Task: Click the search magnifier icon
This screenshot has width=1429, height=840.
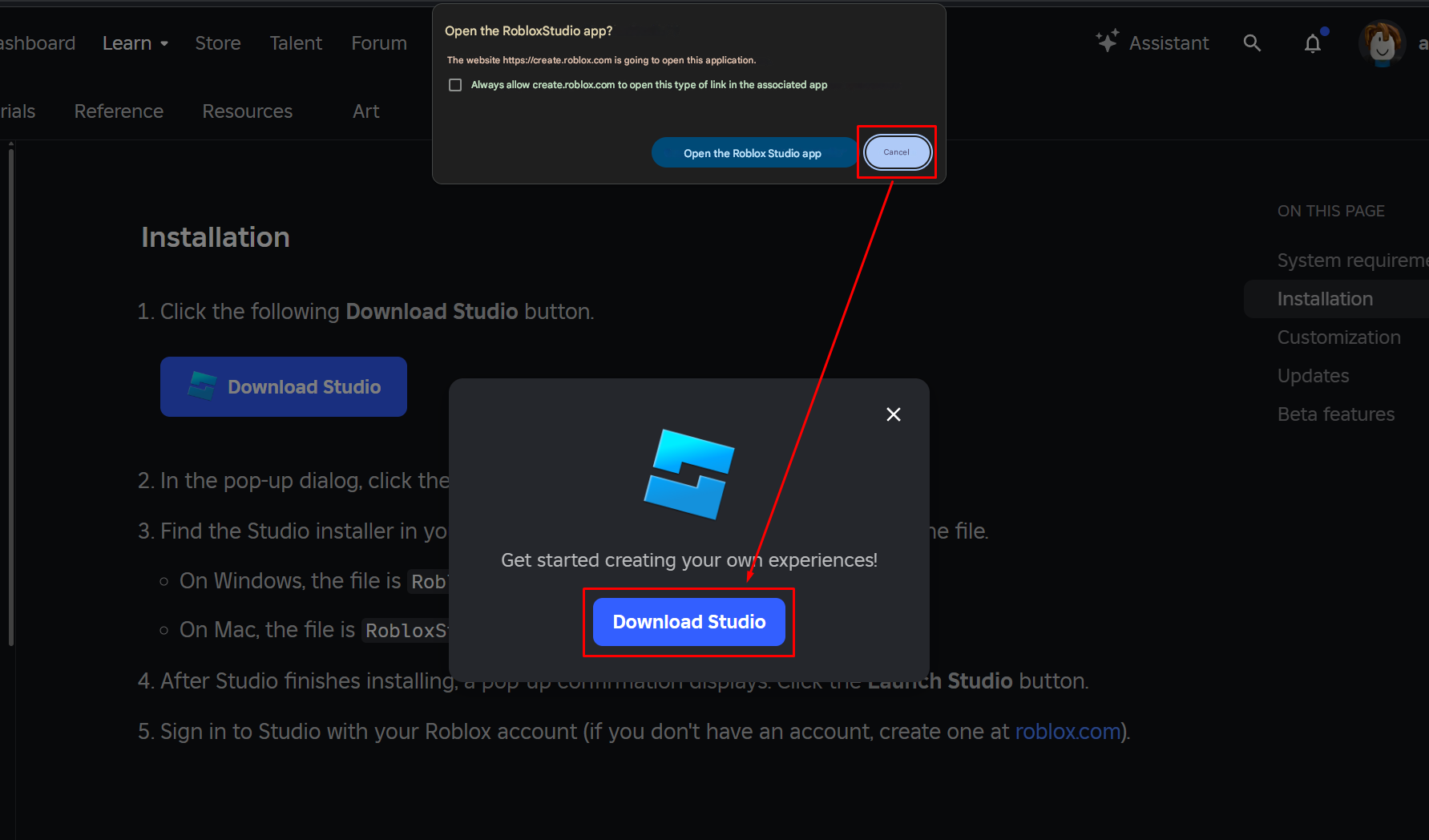Action: point(1252,43)
